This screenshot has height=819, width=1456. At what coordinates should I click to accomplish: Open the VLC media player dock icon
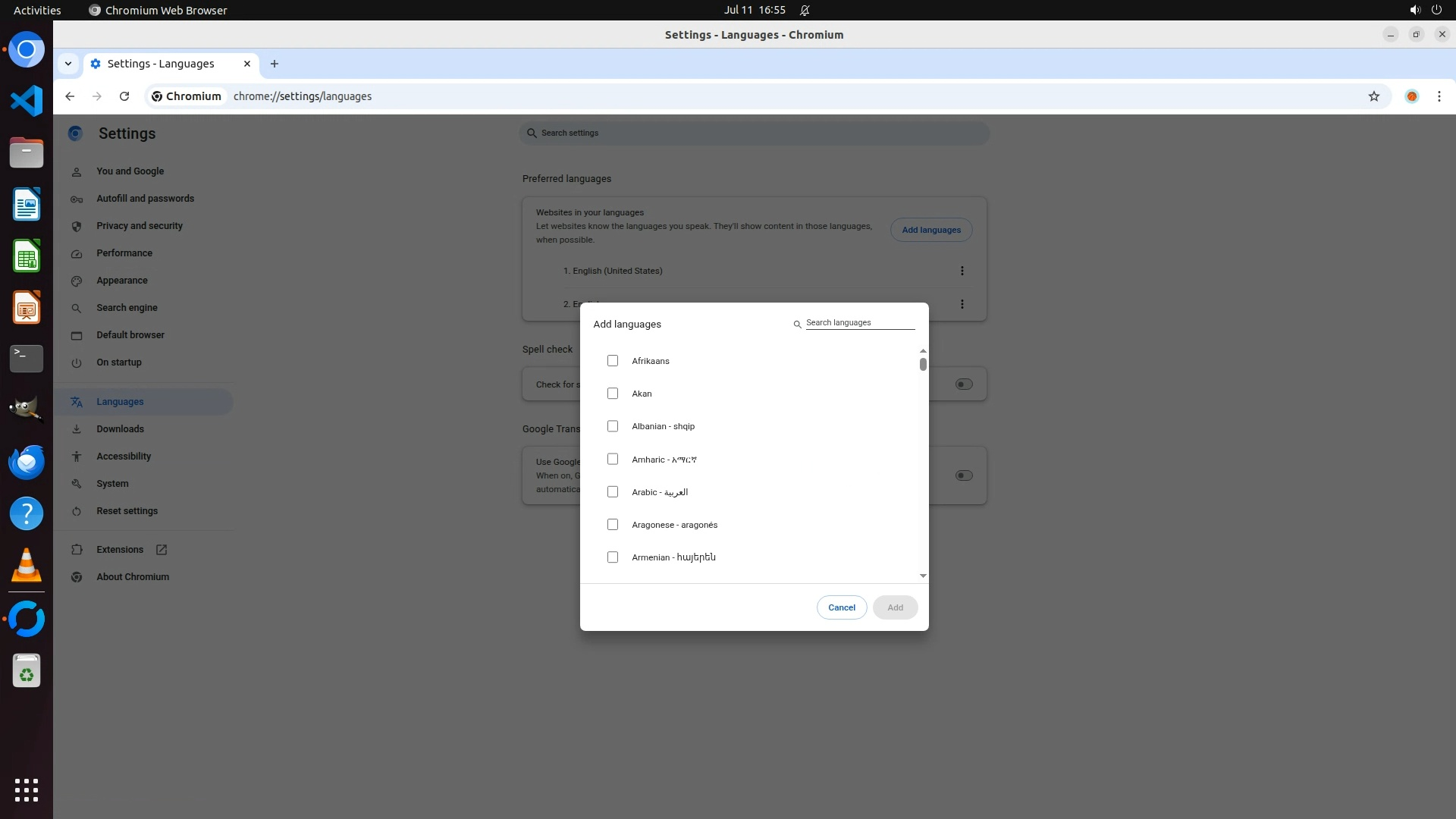coord(27,565)
